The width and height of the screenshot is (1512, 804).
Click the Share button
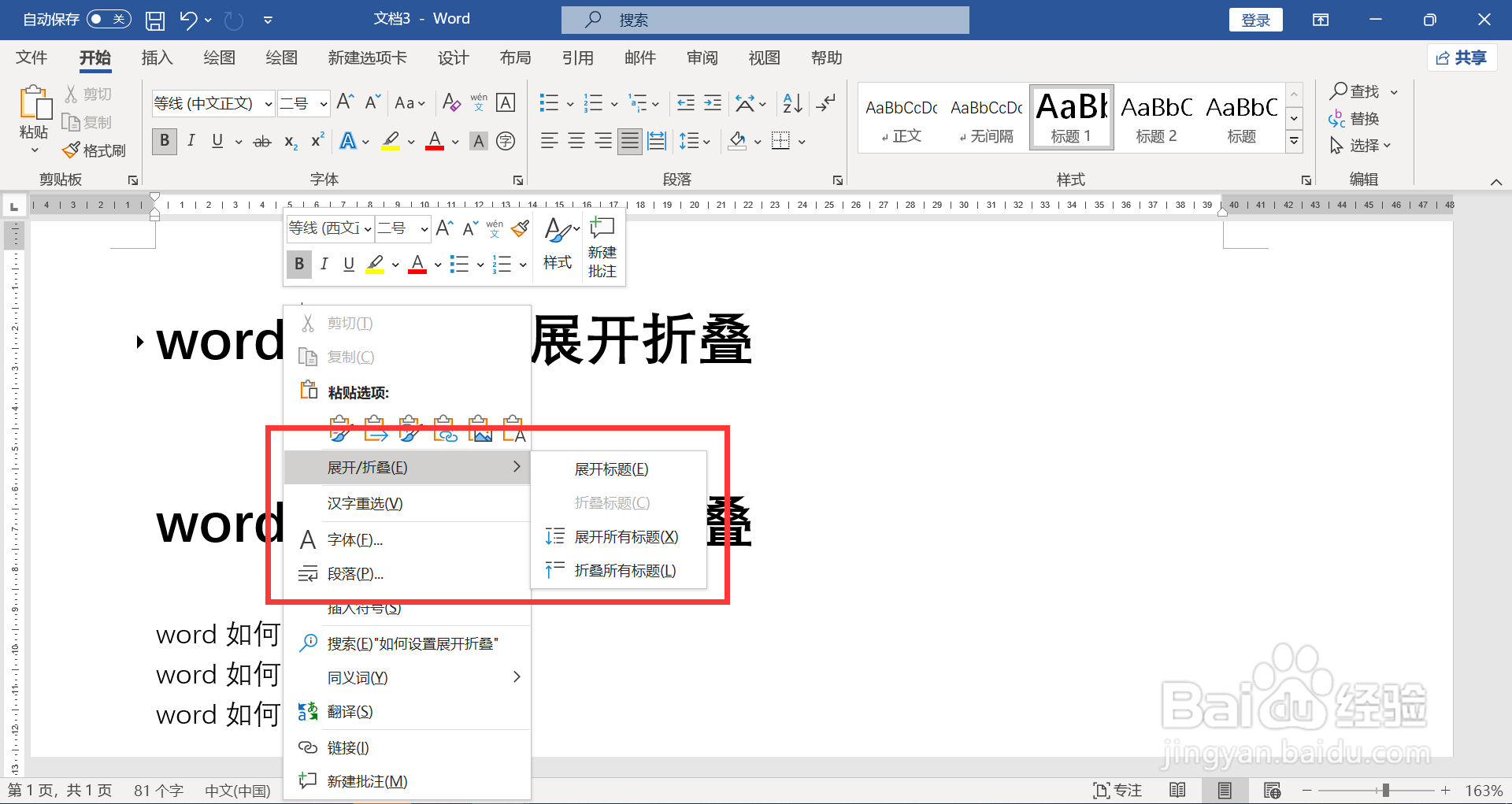[x=1462, y=57]
